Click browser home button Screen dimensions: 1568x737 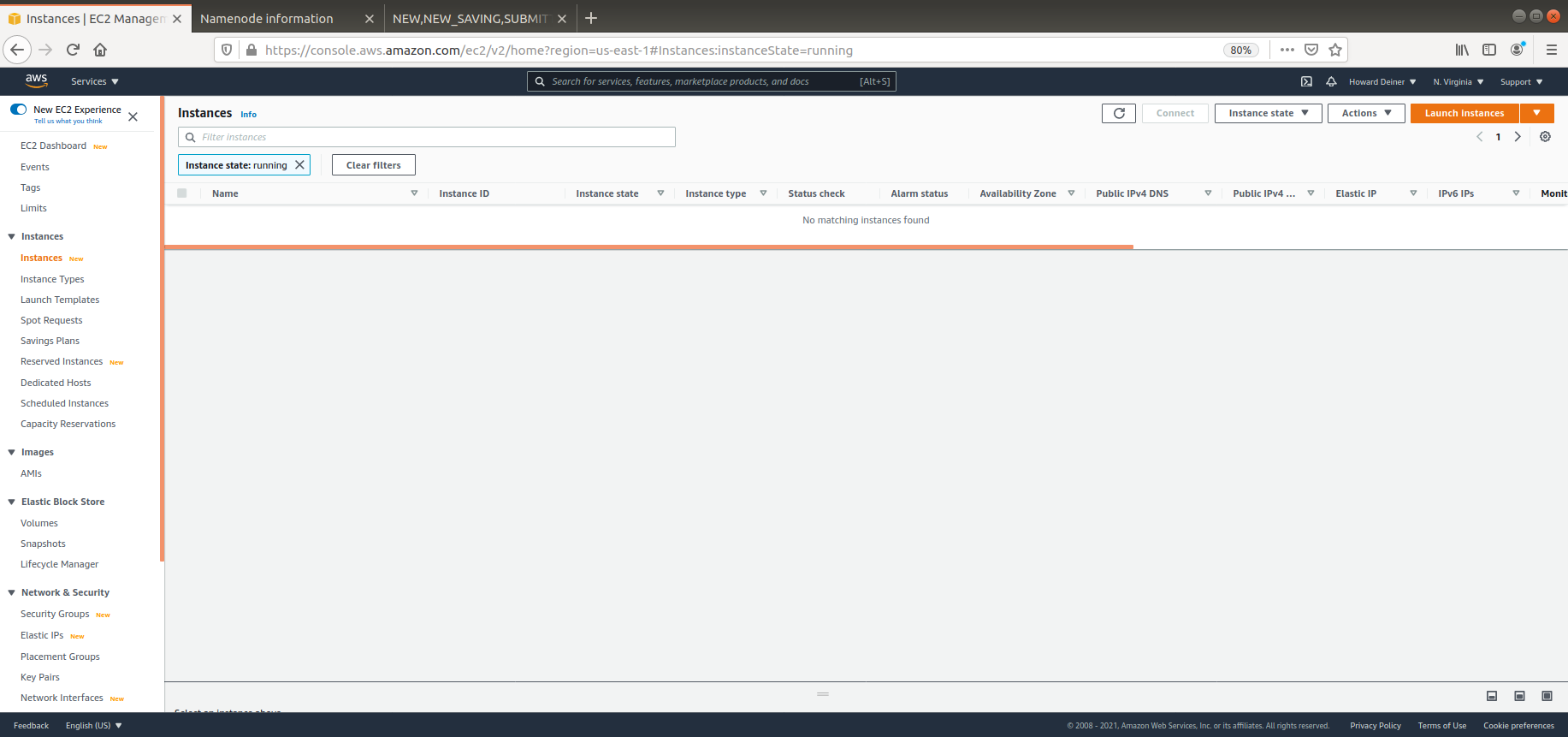[x=100, y=50]
